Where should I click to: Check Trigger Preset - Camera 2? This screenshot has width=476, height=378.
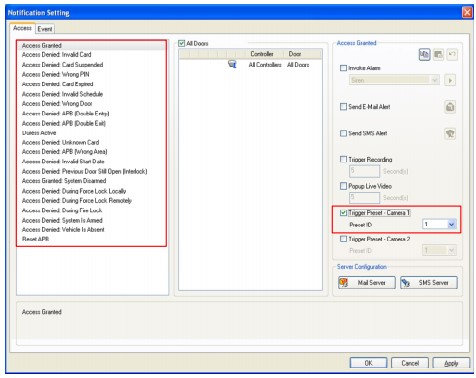(343, 239)
